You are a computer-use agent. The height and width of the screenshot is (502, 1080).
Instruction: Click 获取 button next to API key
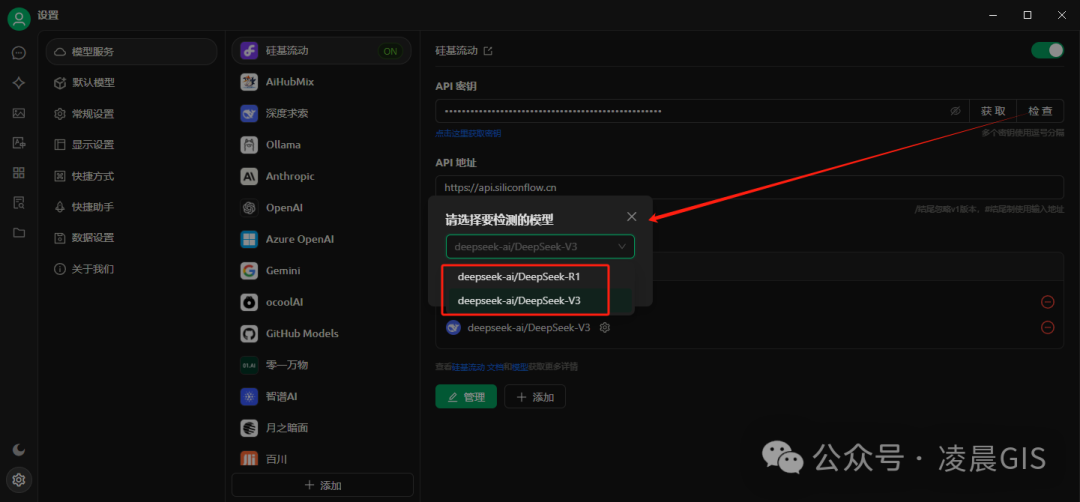click(x=993, y=111)
